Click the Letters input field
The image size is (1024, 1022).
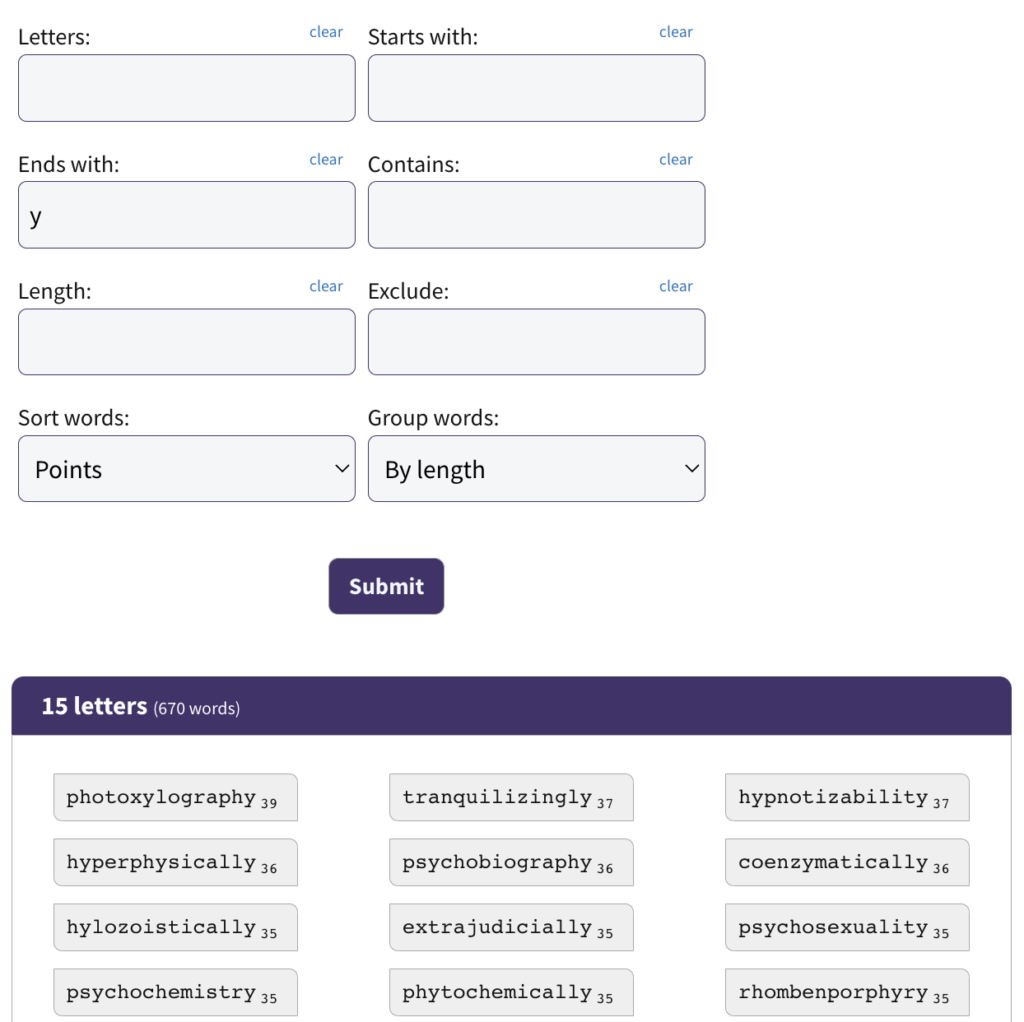tap(187, 88)
